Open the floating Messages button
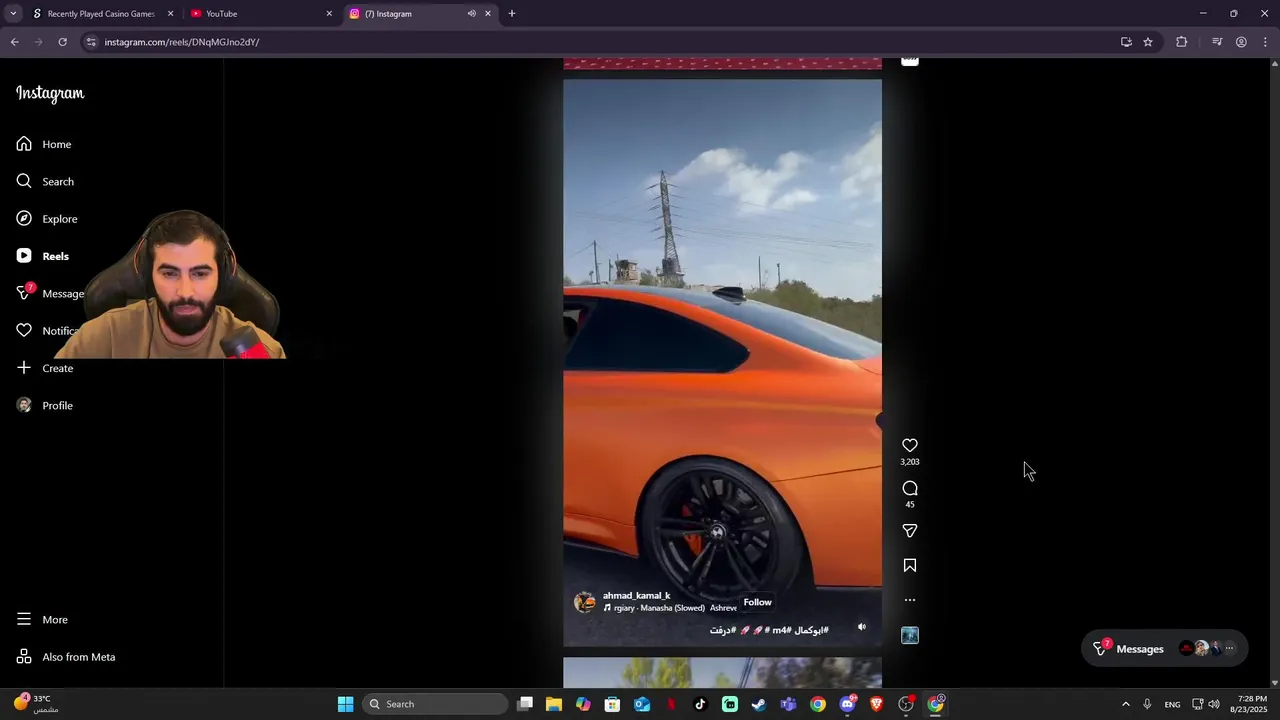Viewport: 1280px width, 720px height. point(1165,648)
